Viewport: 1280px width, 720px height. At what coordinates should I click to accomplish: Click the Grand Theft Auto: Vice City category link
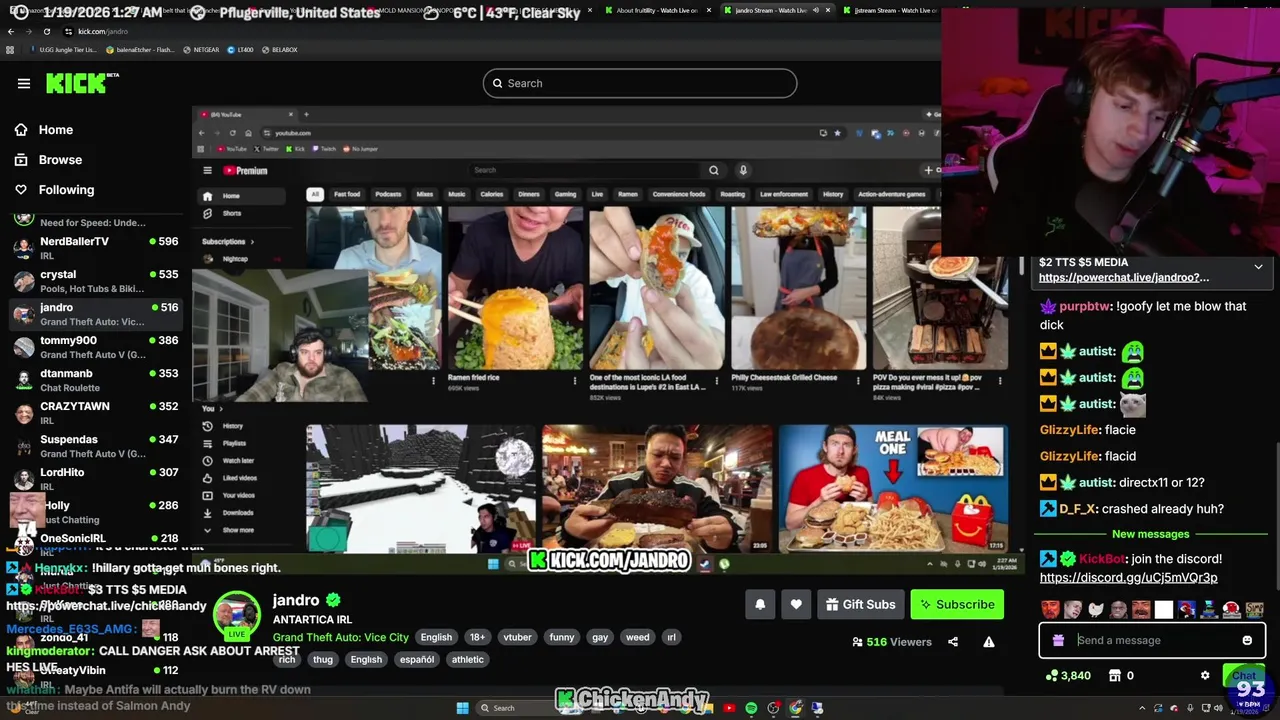click(340, 637)
